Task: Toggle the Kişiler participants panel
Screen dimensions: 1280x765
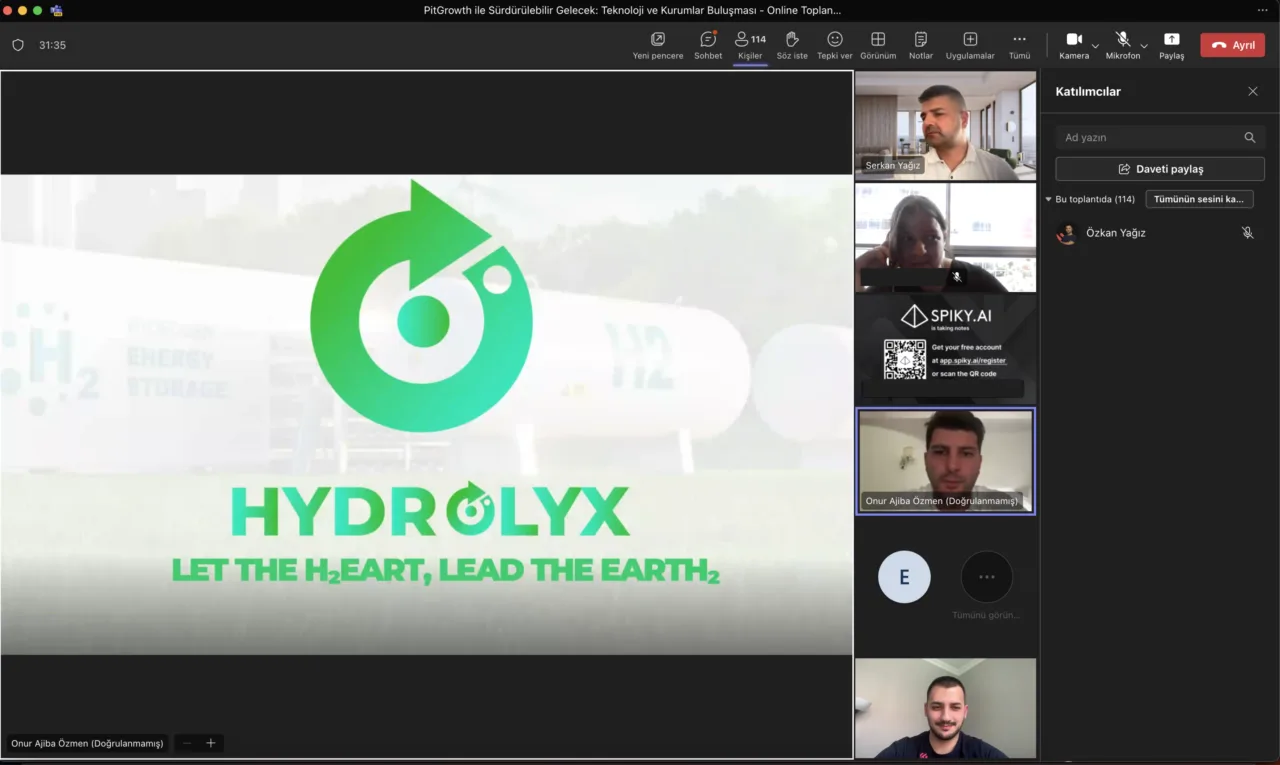Action: coord(750,45)
